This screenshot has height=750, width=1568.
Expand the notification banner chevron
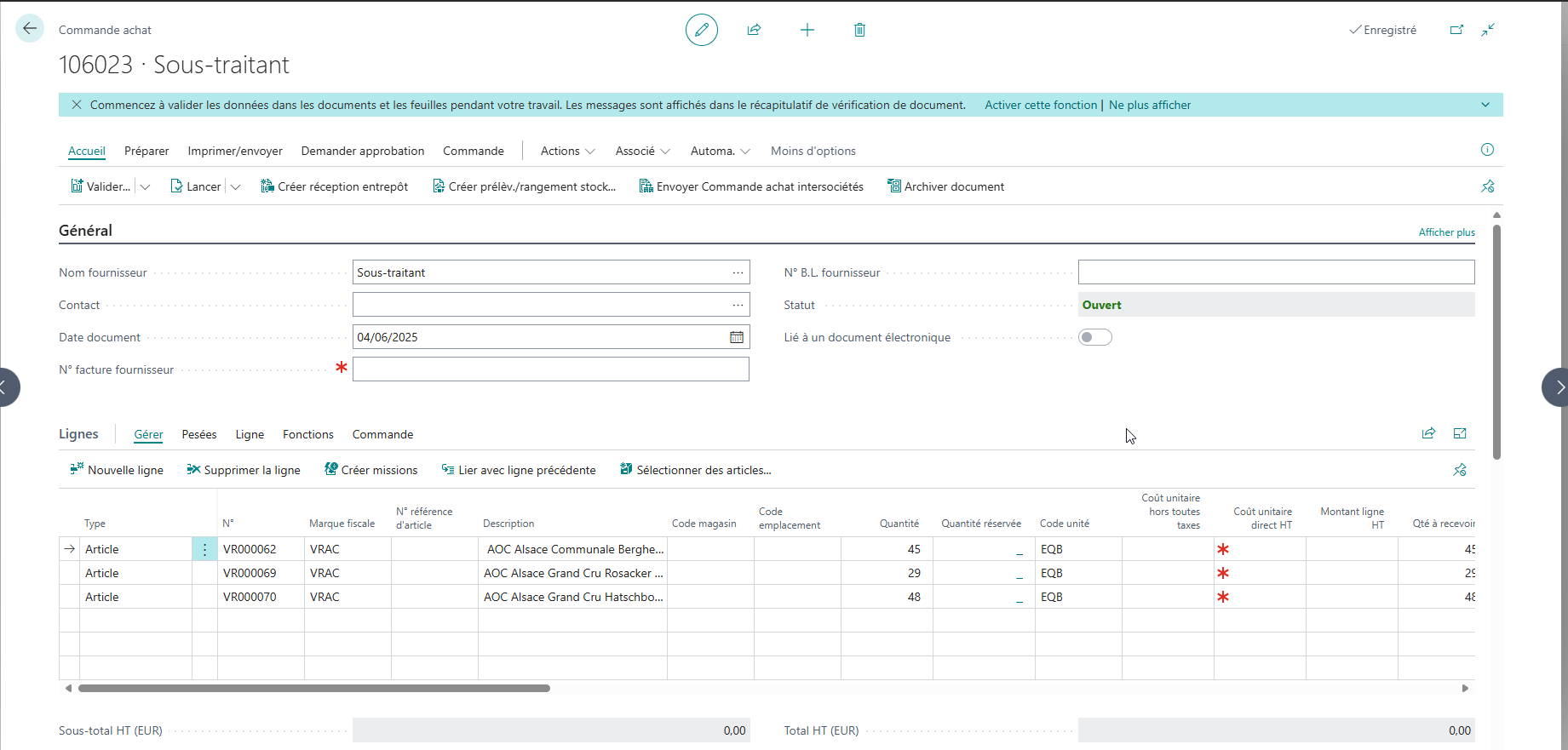(1485, 105)
